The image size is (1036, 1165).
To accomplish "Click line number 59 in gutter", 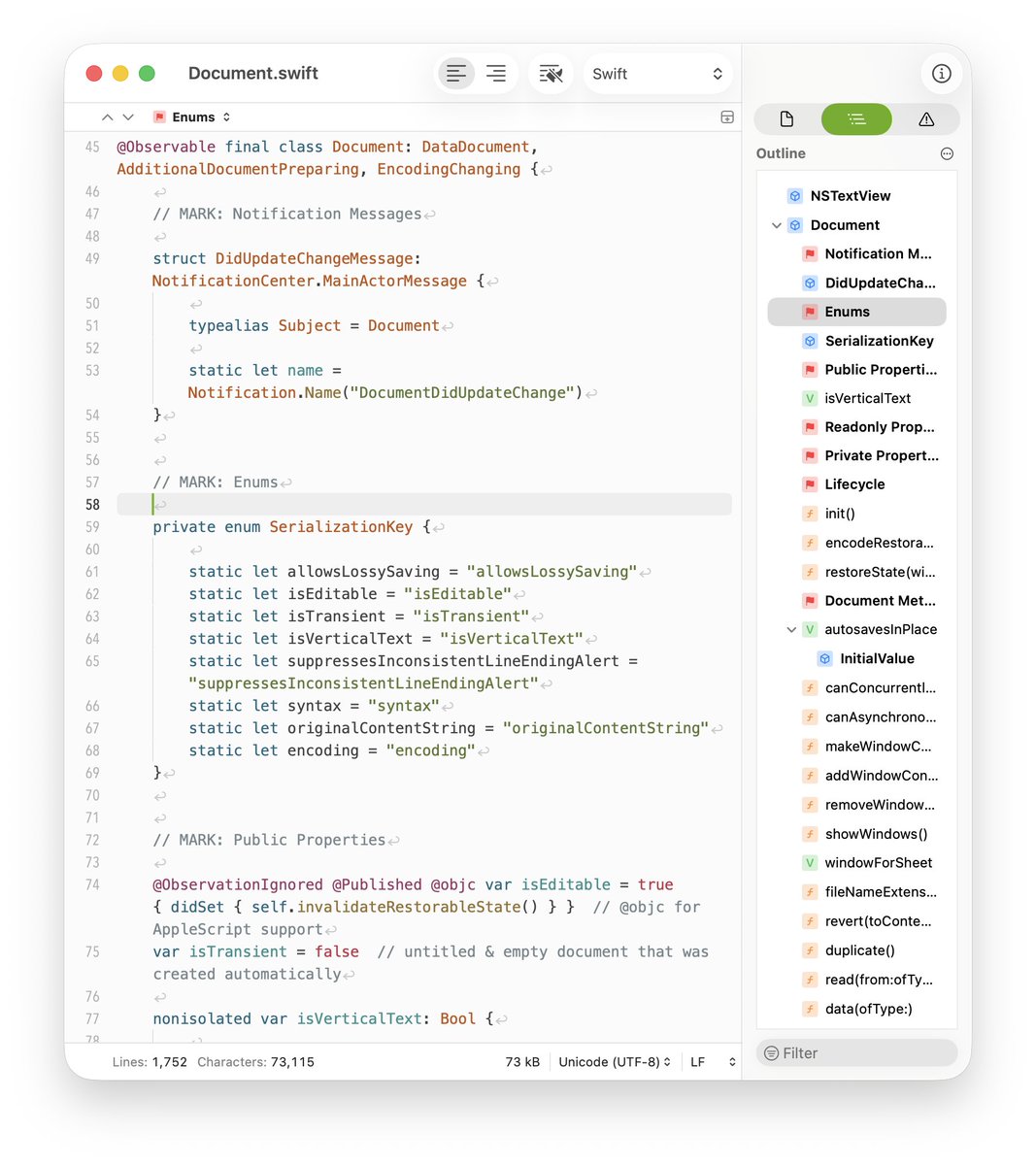I will point(92,527).
